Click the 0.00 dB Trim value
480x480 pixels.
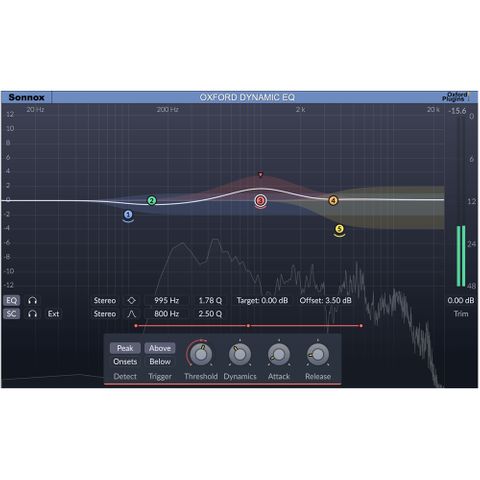click(461, 301)
